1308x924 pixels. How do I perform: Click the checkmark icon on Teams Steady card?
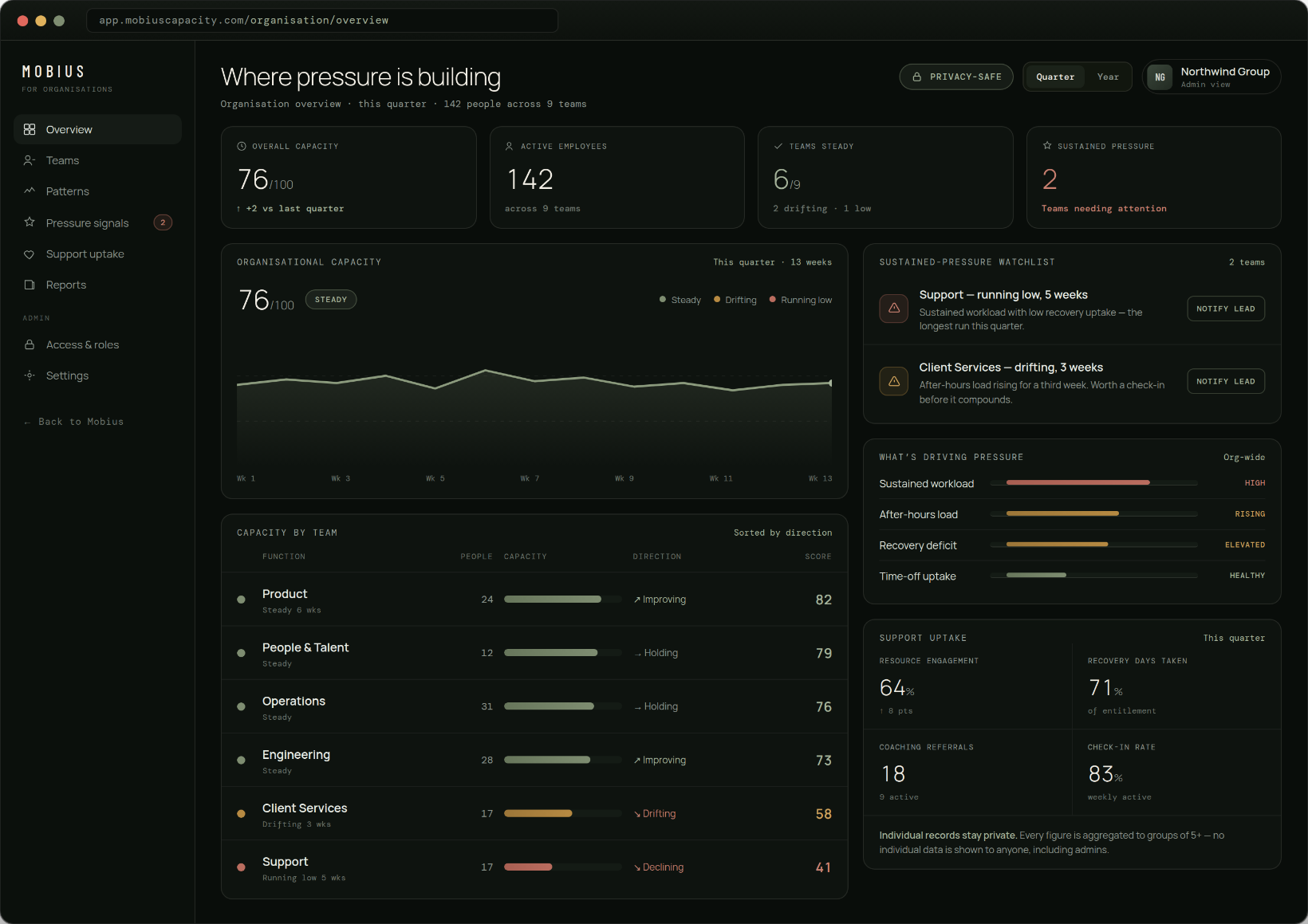[x=778, y=147]
